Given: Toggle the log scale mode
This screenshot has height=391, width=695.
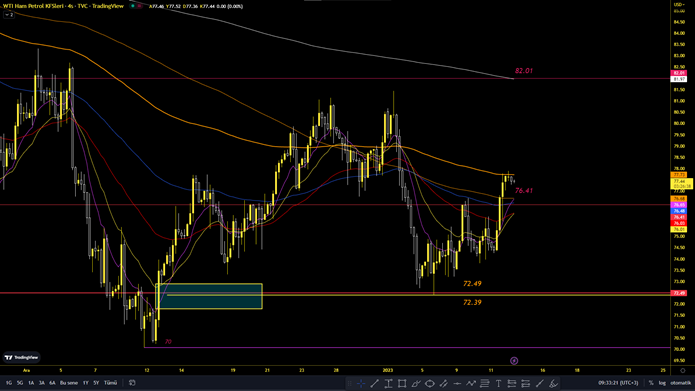Looking at the screenshot, I should (x=662, y=383).
